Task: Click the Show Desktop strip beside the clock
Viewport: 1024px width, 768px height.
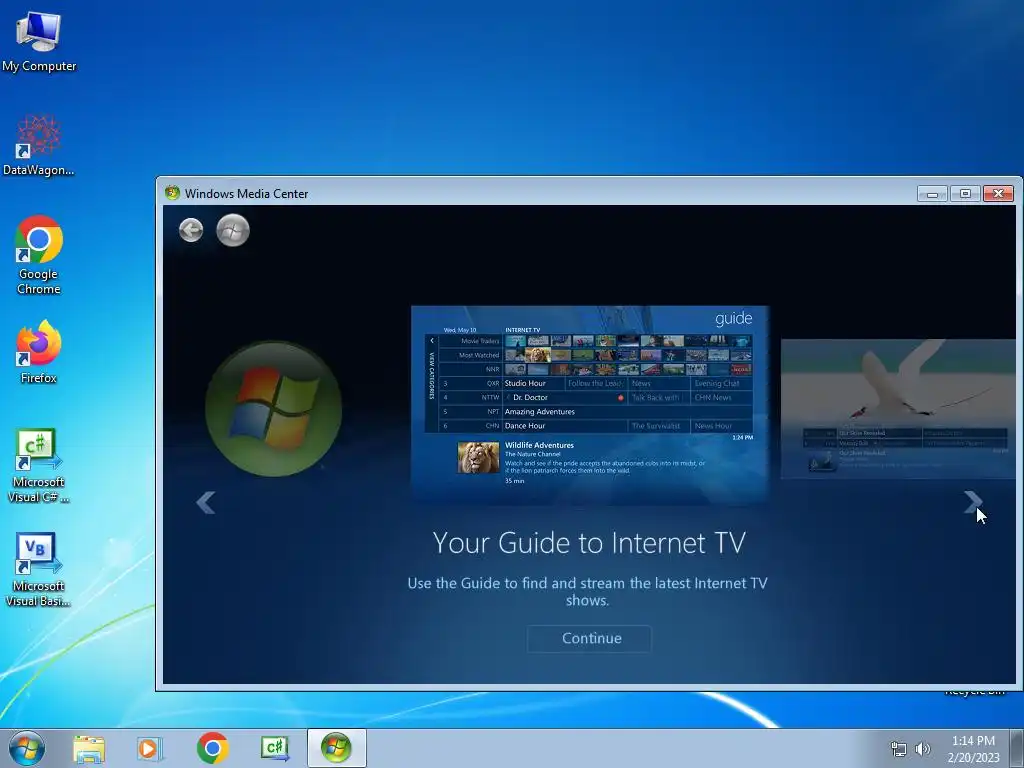Action: click(x=1017, y=749)
